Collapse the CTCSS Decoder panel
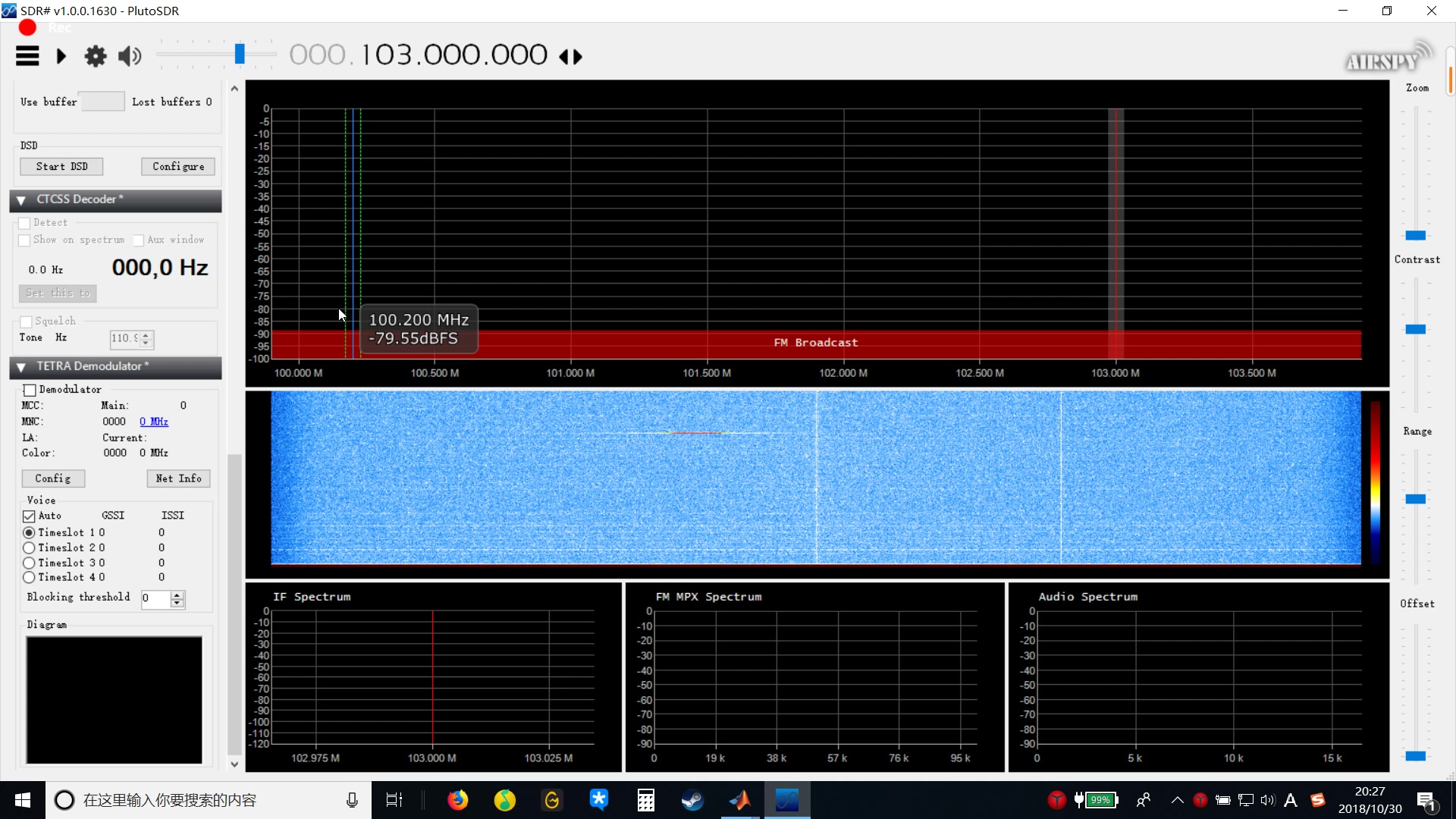Viewport: 1456px width, 819px height. pyautogui.click(x=20, y=199)
